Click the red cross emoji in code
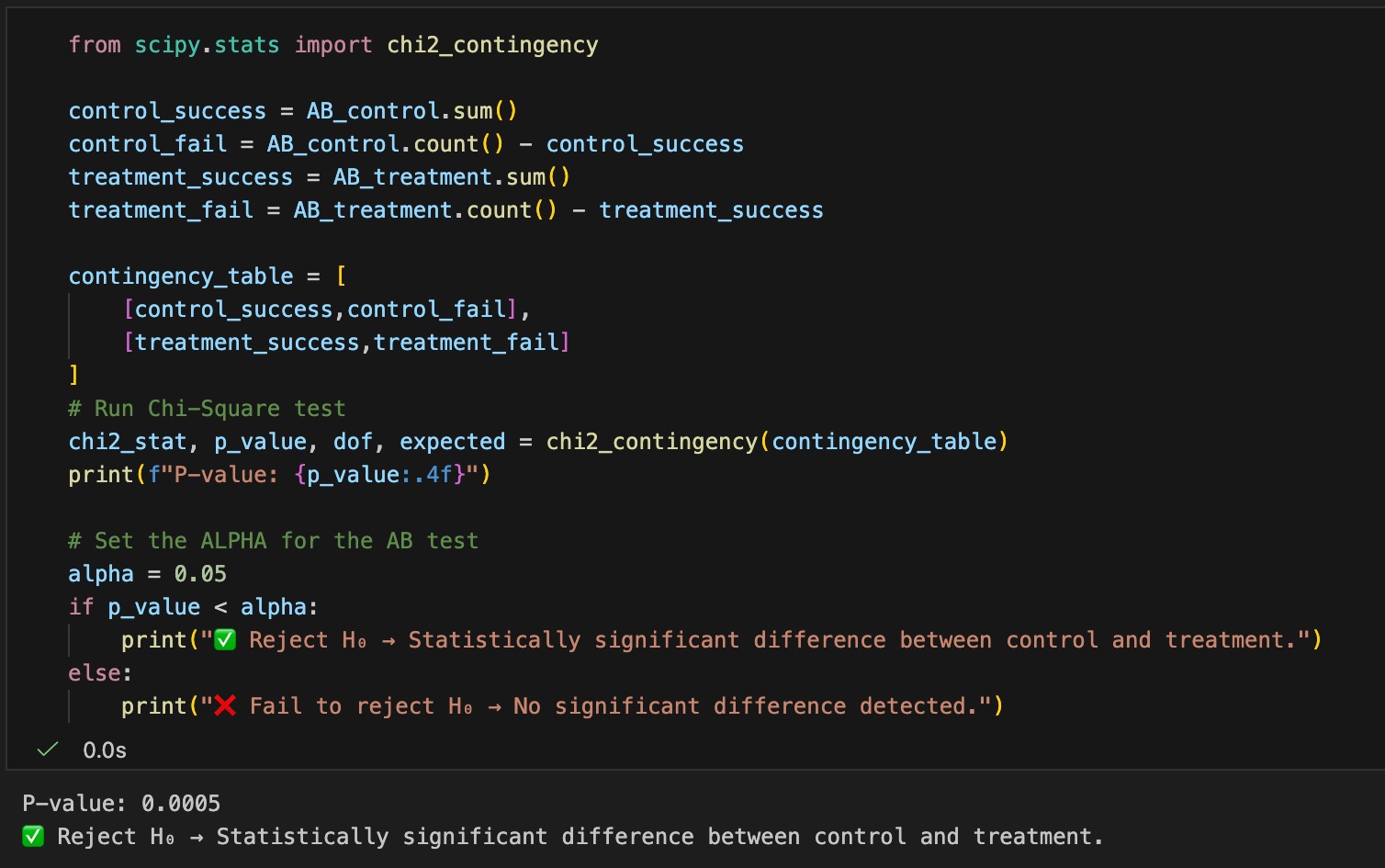Viewport: 1385px width, 868px height. click(x=225, y=705)
